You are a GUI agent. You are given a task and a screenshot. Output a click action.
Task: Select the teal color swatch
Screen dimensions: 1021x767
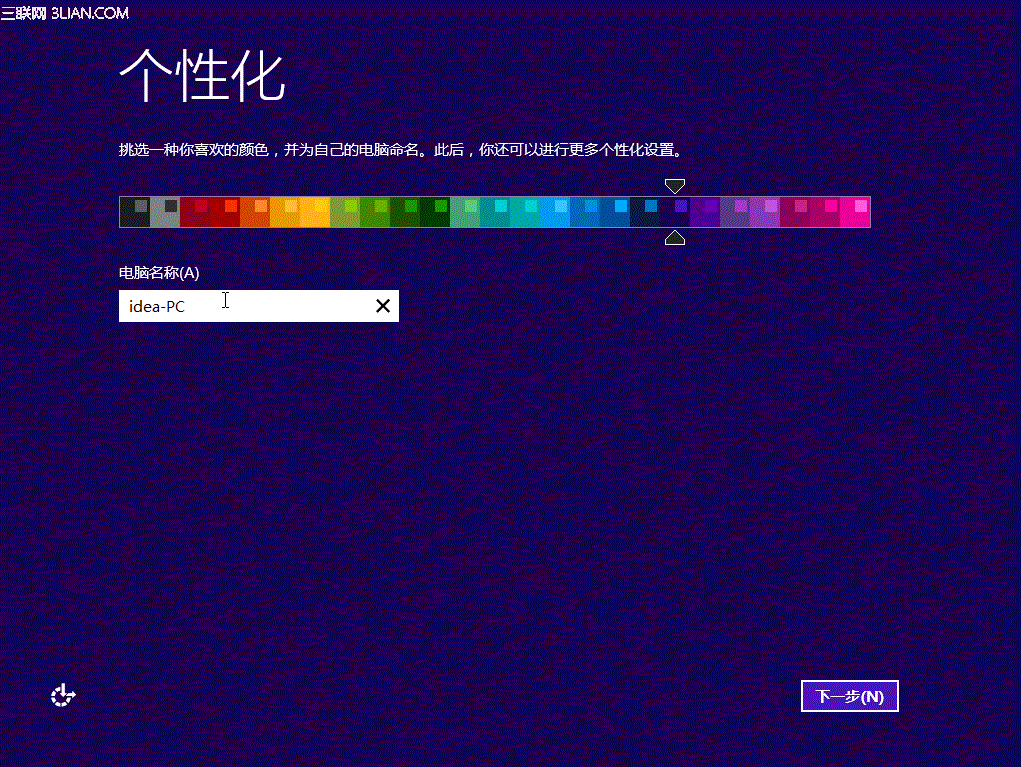495,212
